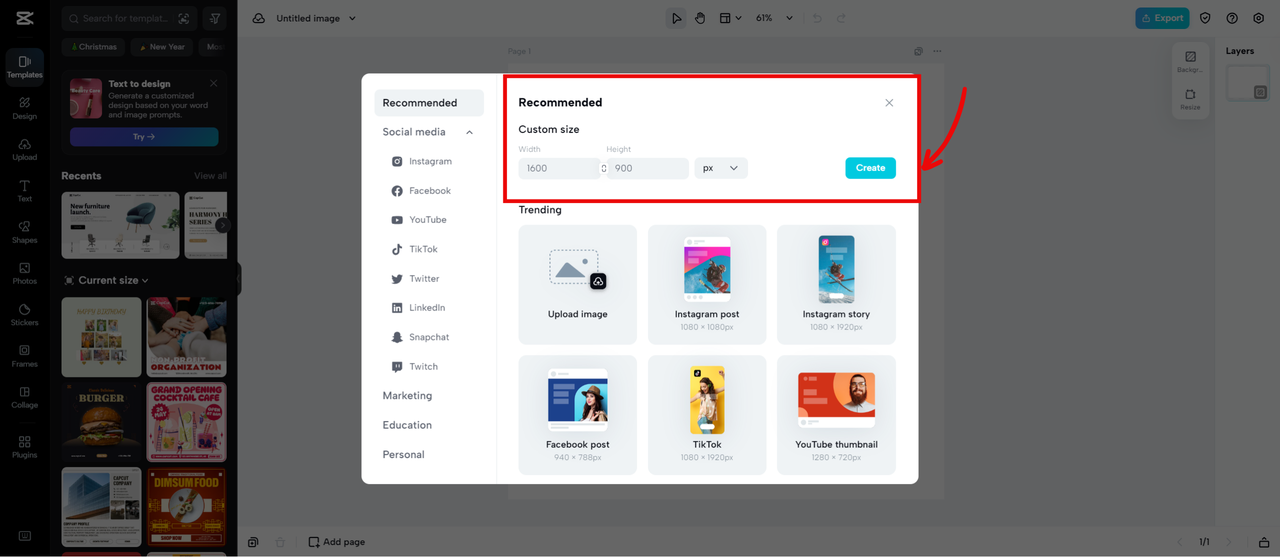
Task: Click the image search scan icon
Action: tap(183, 18)
